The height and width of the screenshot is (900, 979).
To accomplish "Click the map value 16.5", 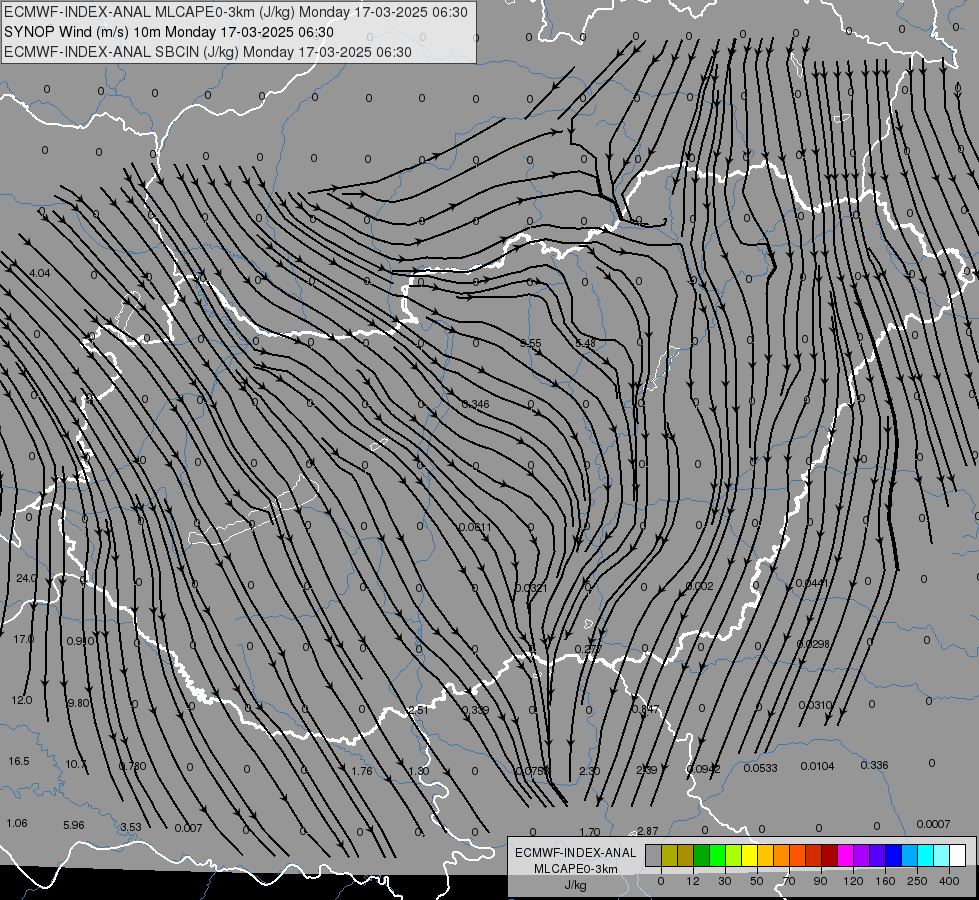I will click(x=19, y=761).
